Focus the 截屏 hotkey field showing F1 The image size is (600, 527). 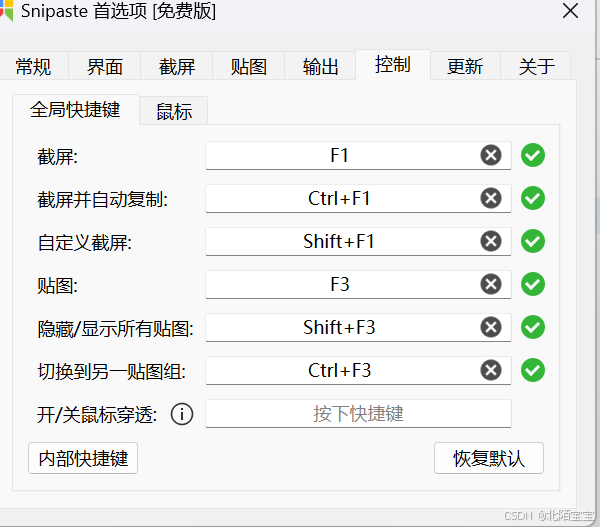pyautogui.click(x=358, y=155)
